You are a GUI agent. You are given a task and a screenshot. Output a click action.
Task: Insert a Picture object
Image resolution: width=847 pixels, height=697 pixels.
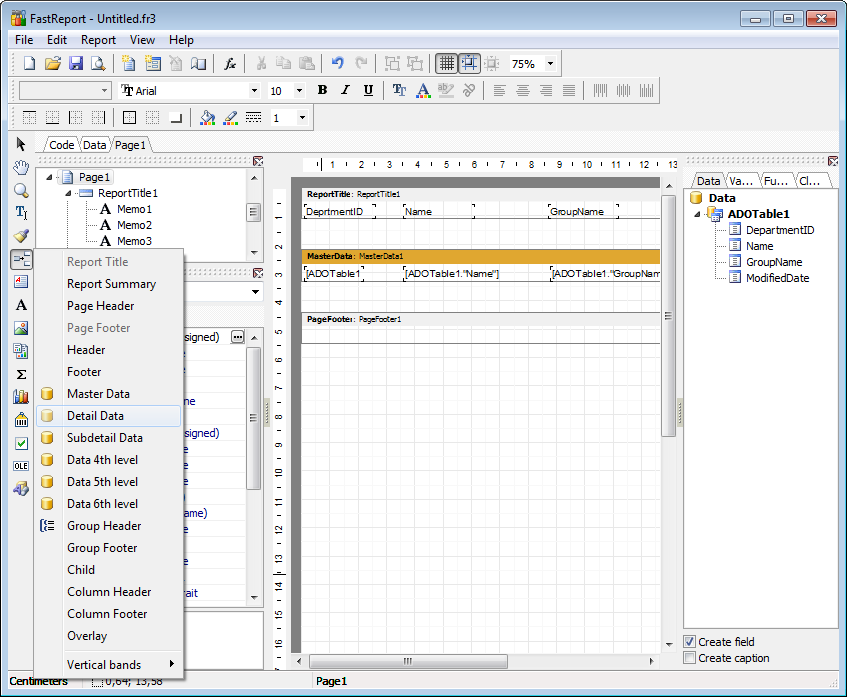[21, 328]
